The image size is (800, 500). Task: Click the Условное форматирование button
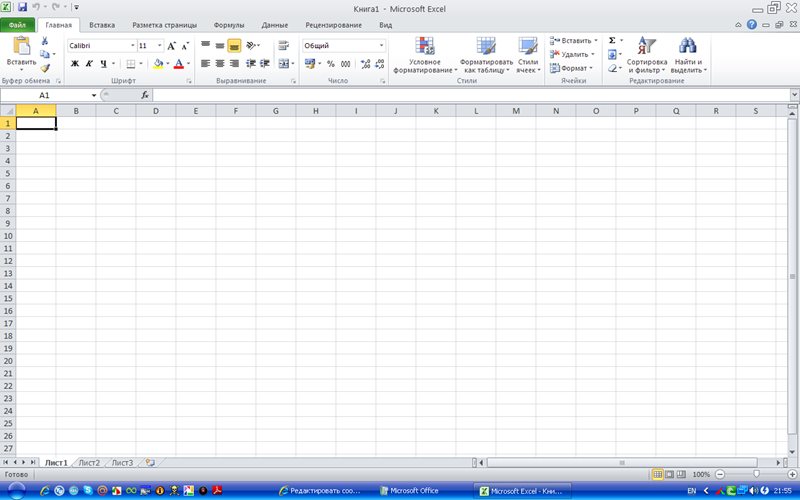coord(424,55)
